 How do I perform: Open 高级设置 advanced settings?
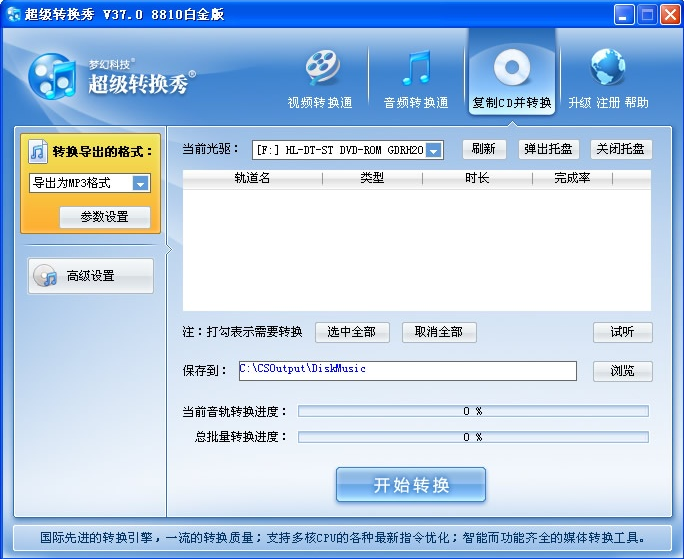[91, 276]
